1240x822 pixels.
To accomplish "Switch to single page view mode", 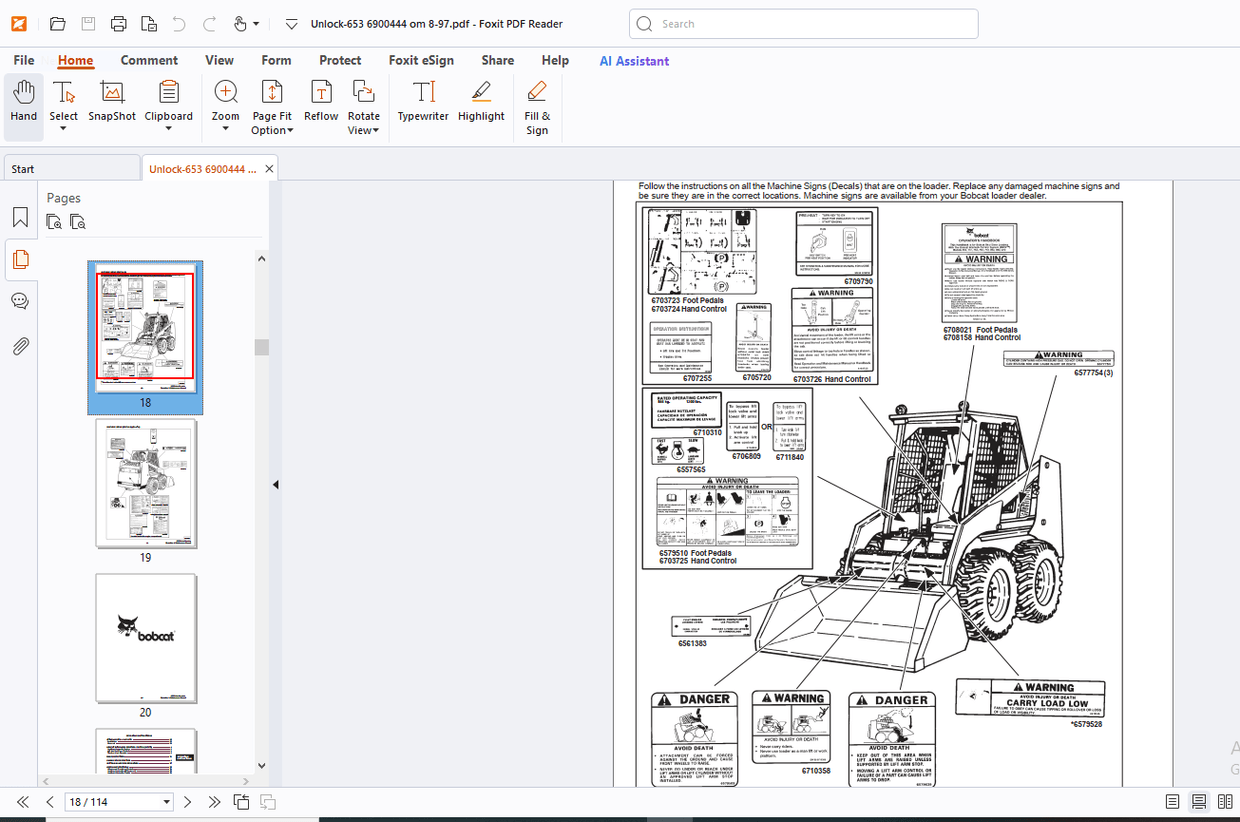I will [x=1172, y=802].
